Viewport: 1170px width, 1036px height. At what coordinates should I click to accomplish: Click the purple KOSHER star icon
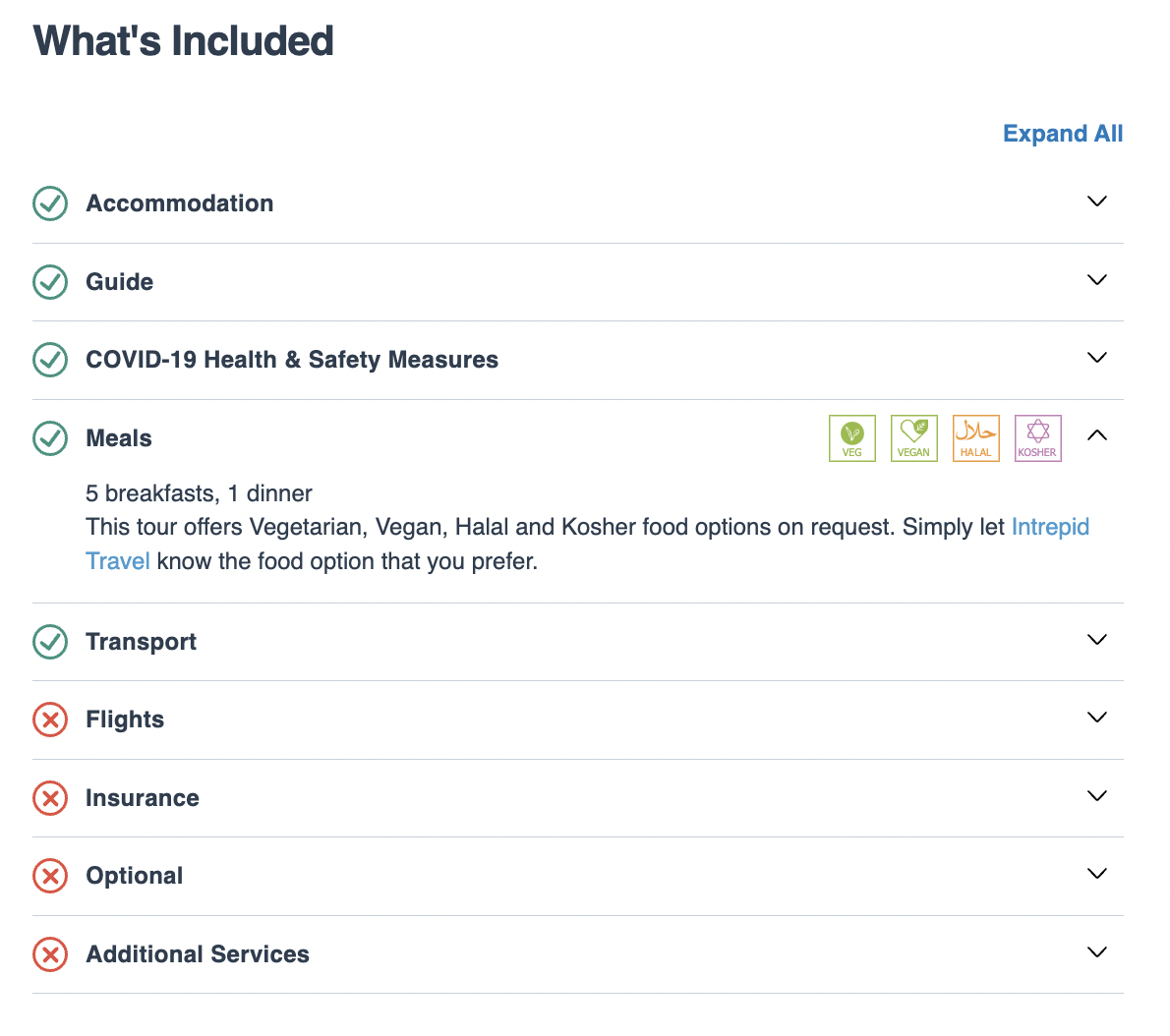(x=1038, y=438)
